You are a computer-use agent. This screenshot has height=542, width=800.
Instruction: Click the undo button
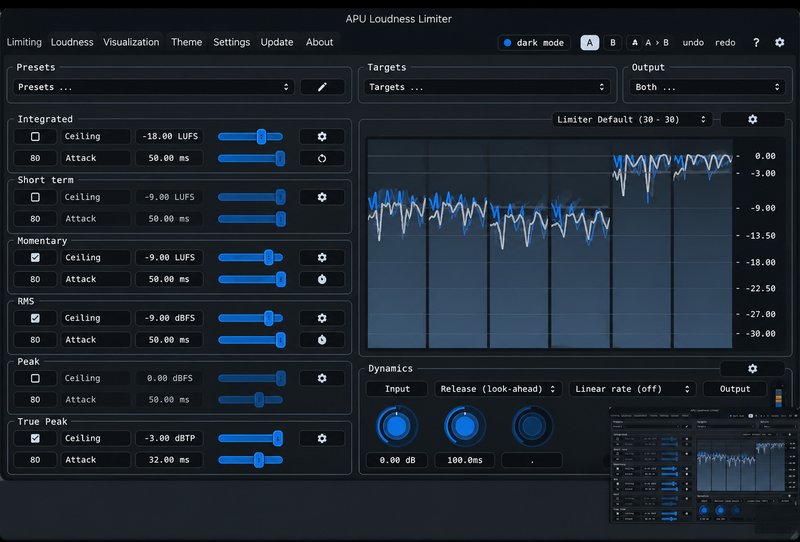(x=693, y=42)
